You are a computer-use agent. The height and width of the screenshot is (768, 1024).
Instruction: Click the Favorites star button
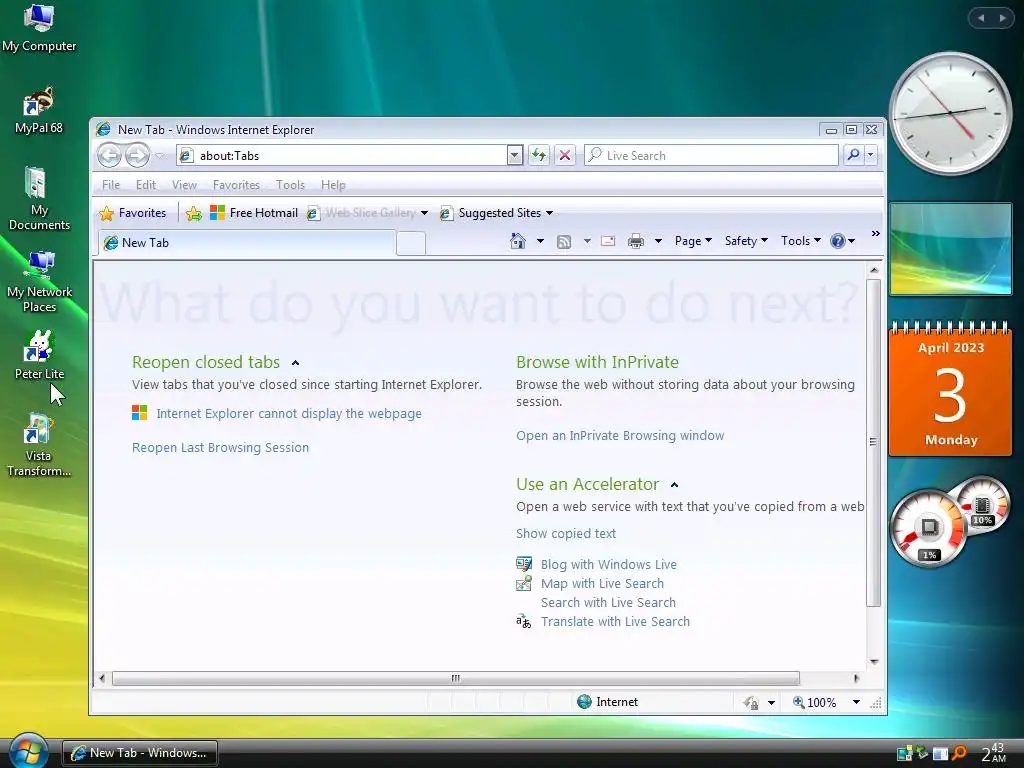(133, 213)
